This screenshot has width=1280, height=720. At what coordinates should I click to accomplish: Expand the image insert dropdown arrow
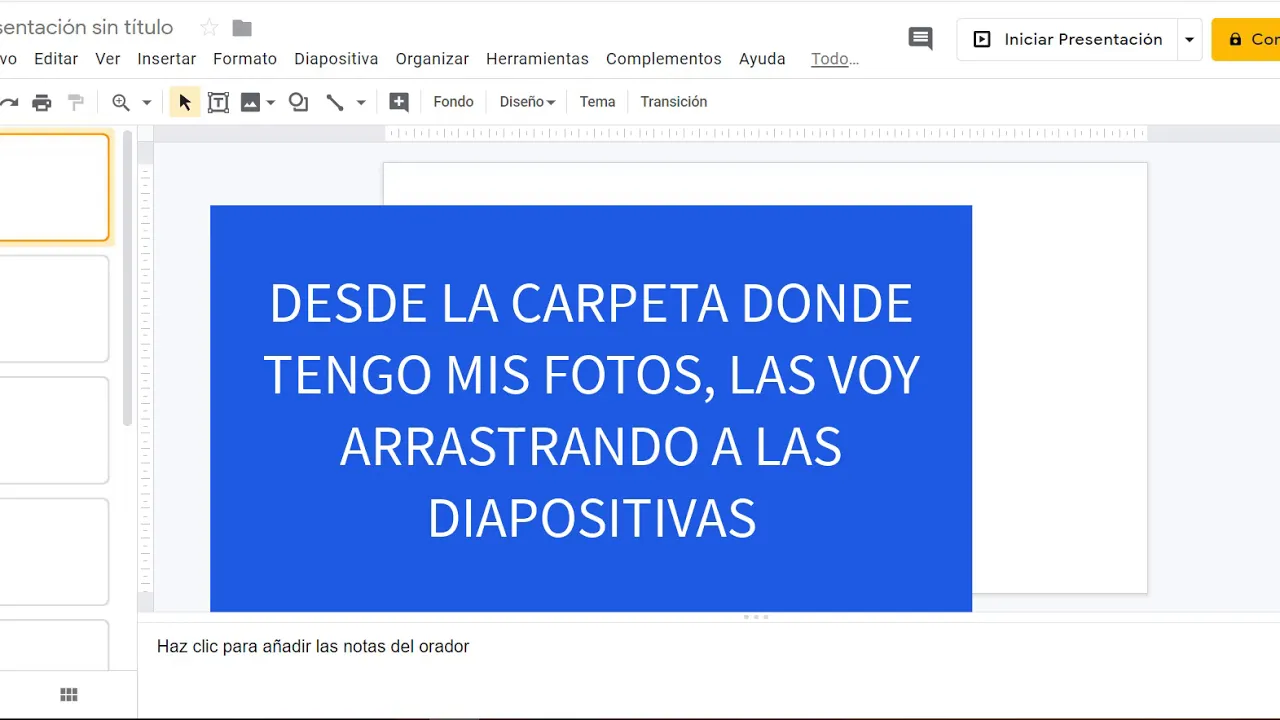[271, 102]
